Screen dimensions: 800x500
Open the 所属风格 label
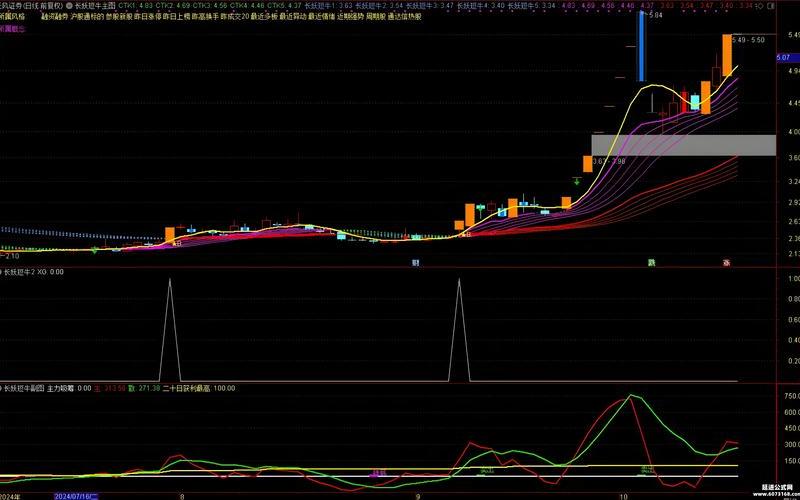tap(13, 17)
